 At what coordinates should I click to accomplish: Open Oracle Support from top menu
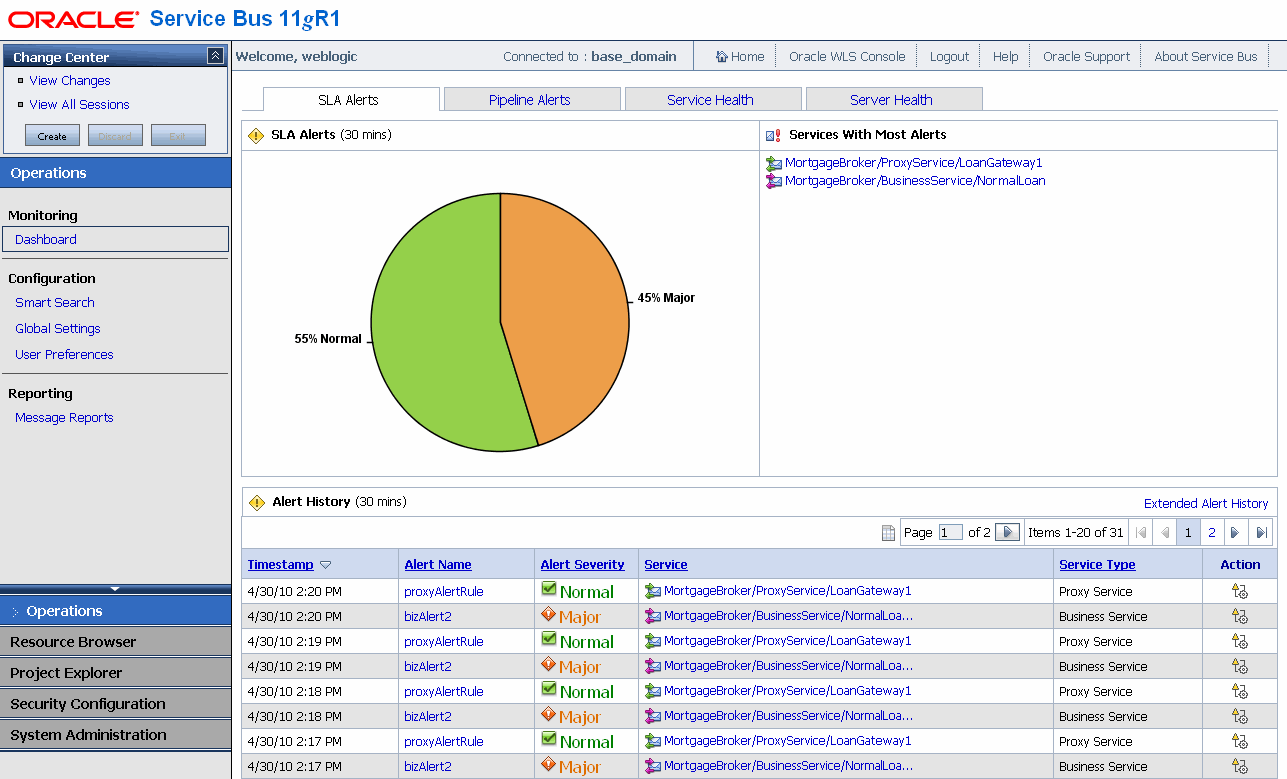pos(1086,57)
